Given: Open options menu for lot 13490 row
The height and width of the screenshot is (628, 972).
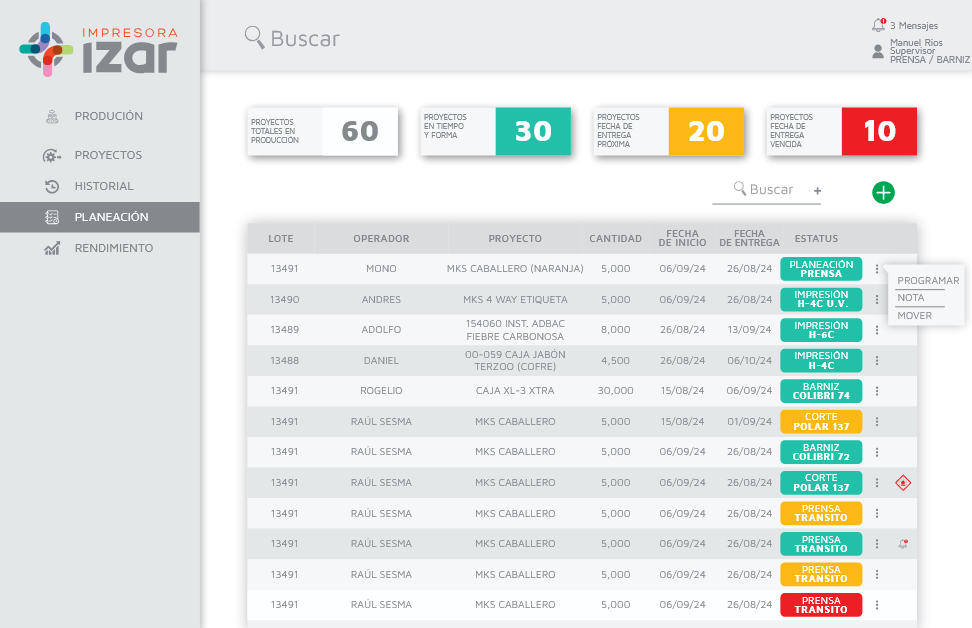Looking at the screenshot, I should (x=877, y=300).
